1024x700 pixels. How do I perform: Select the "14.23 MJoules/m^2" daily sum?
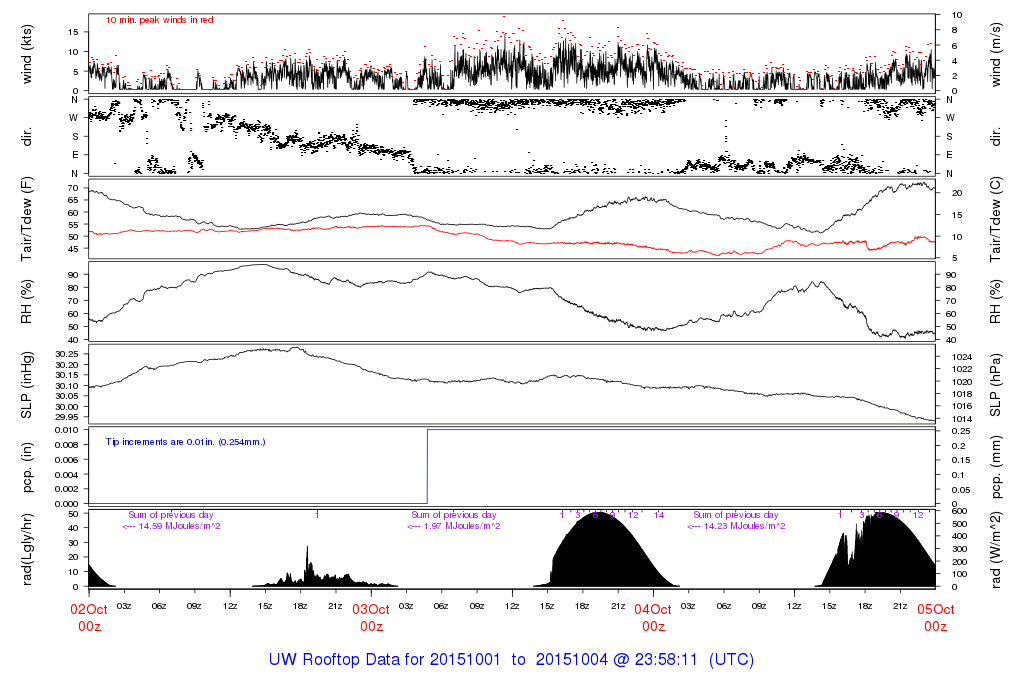coord(744,526)
